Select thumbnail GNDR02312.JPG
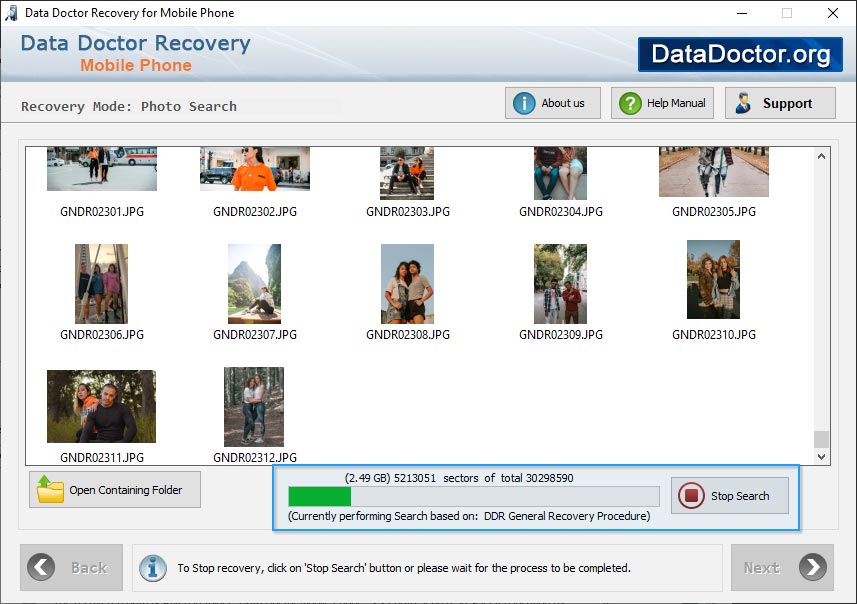This screenshot has height=604, width=857. click(254, 407)
